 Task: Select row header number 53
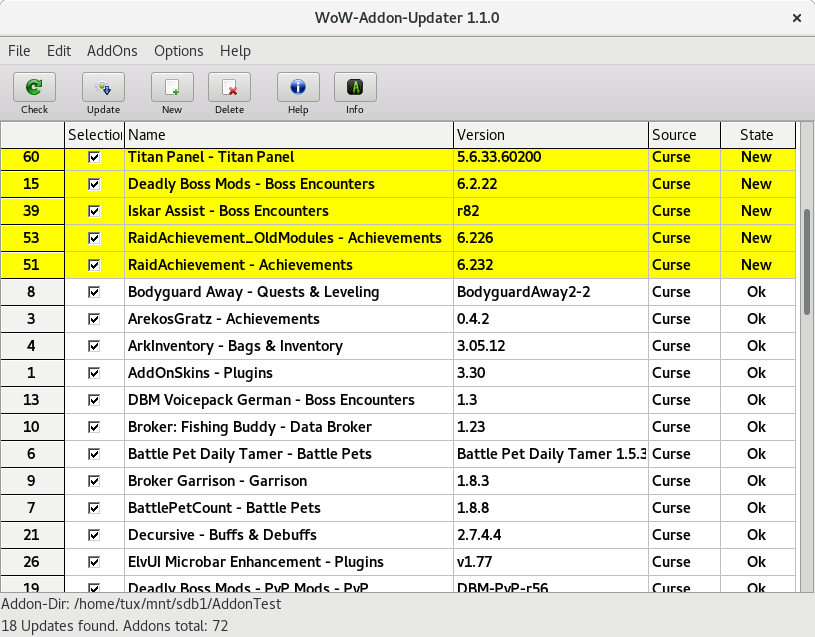coord(32,238)
